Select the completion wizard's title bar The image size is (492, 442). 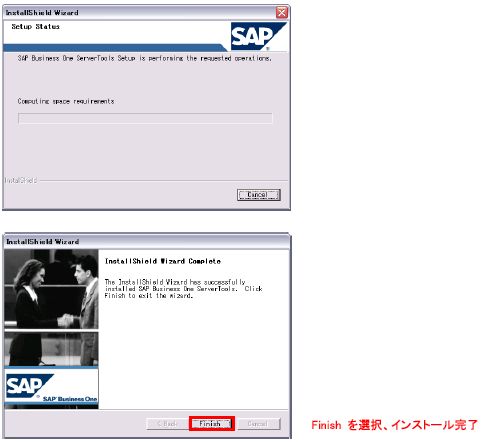tap(147, 241)
